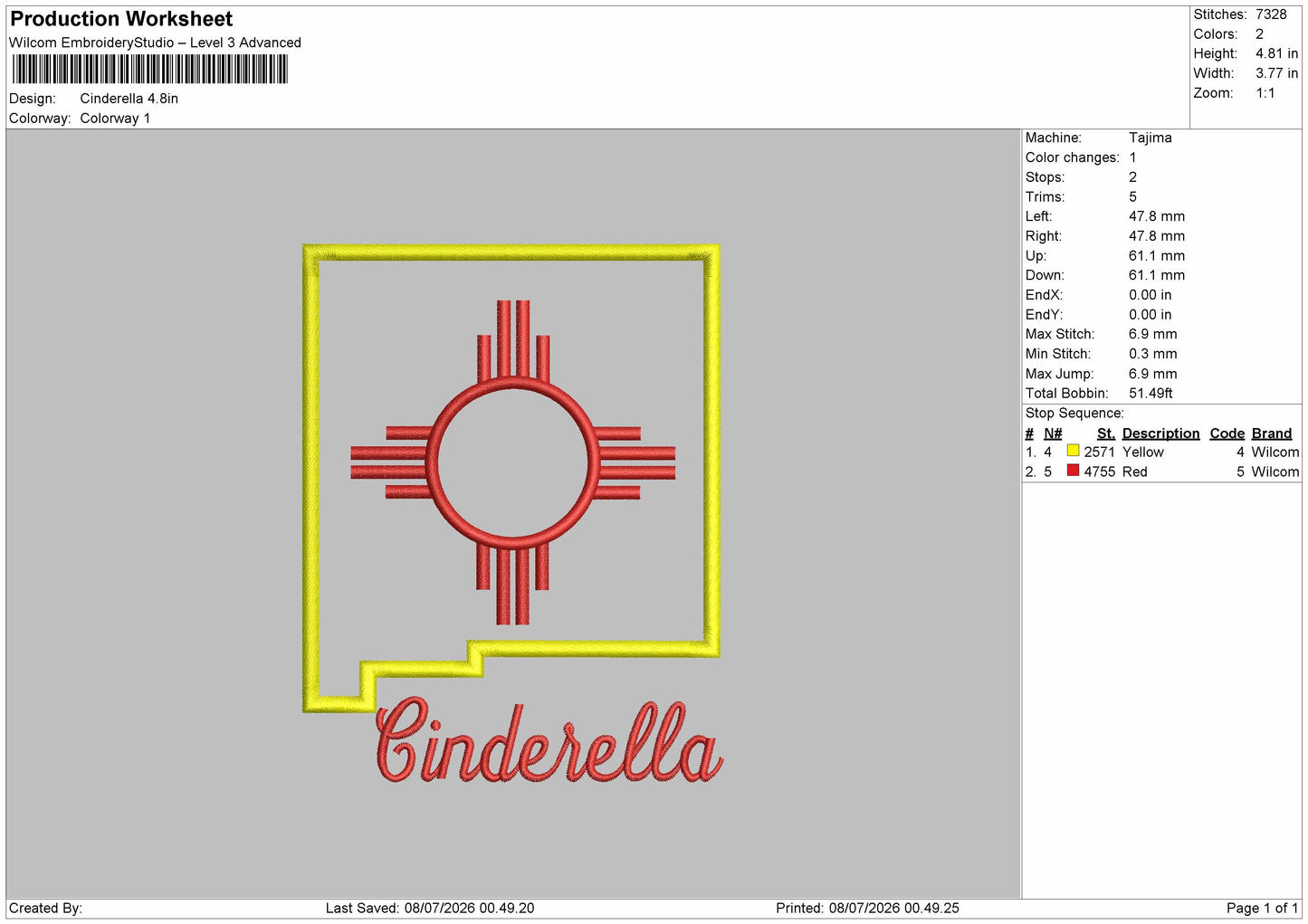Click the Max Jump value 6.9 mm

(x=1153, y=374)
